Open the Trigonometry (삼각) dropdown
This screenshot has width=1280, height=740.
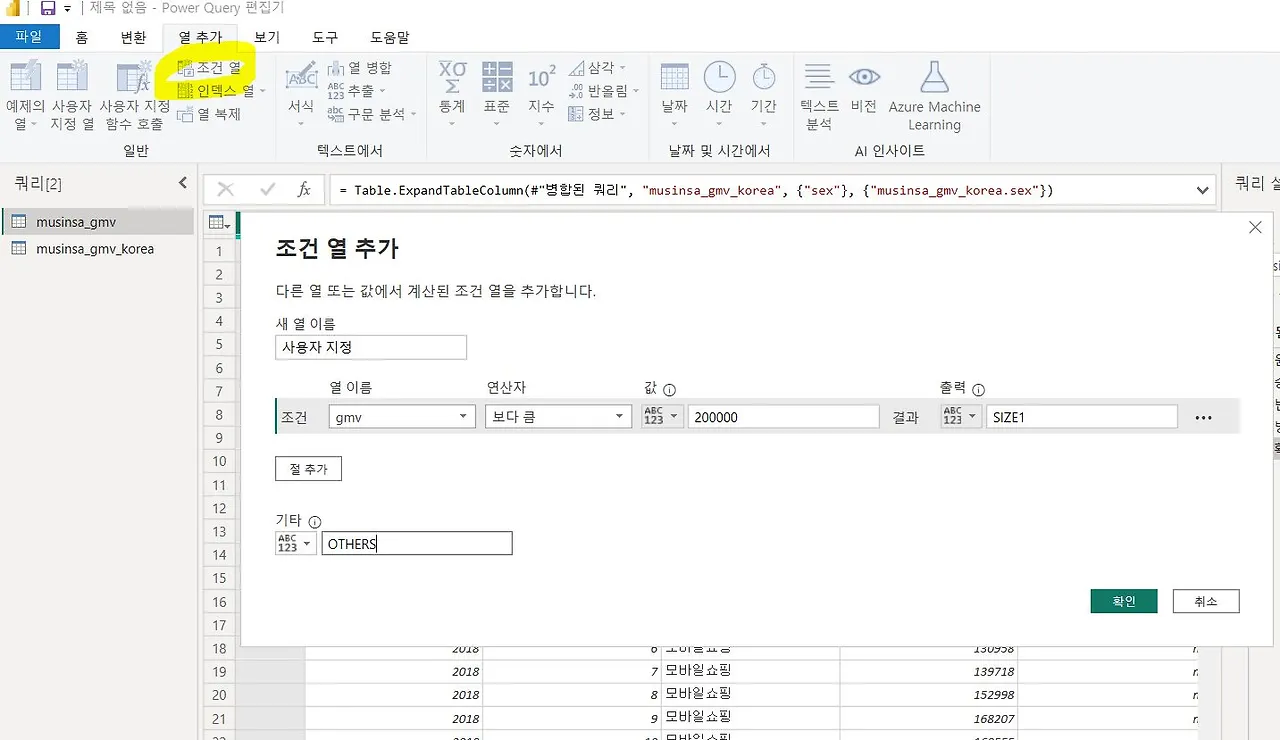pyautogui.click(x=597, y=68)
